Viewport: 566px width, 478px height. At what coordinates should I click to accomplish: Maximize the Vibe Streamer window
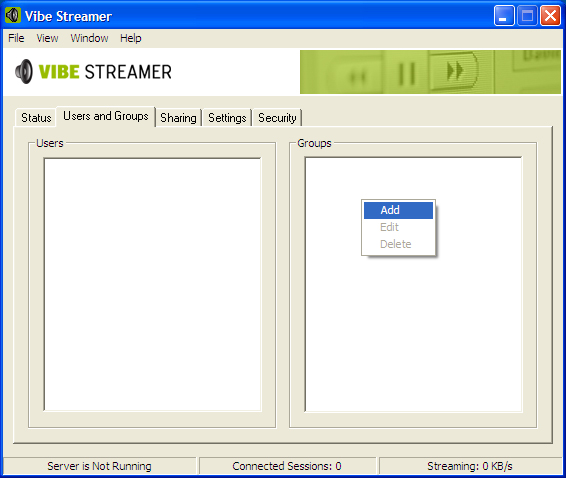coord(527,16)
